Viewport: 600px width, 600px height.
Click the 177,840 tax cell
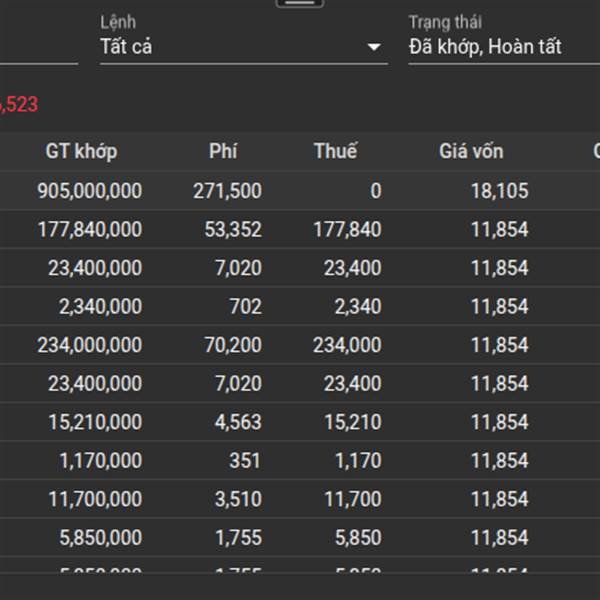(x=347, y=230)
